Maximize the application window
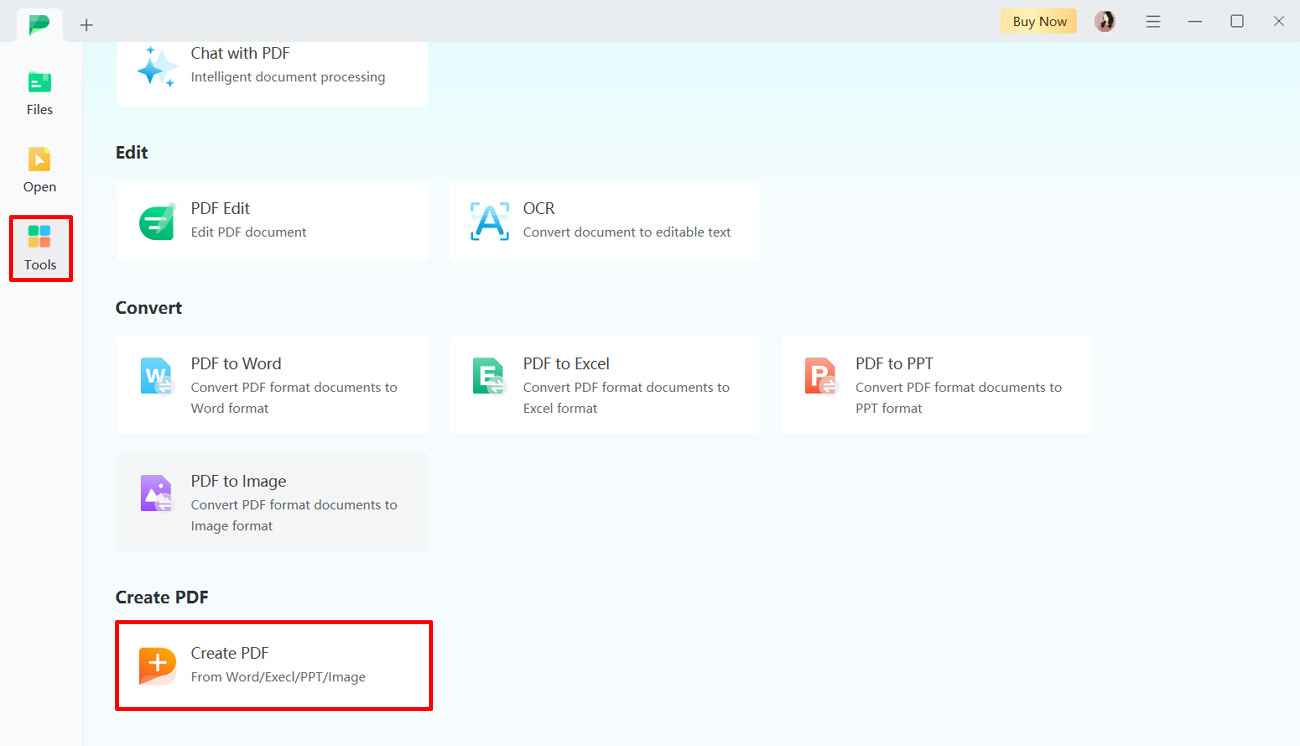Viewport: 1300px width, 746px height. pyautogui.click(x=1237, y=21)
